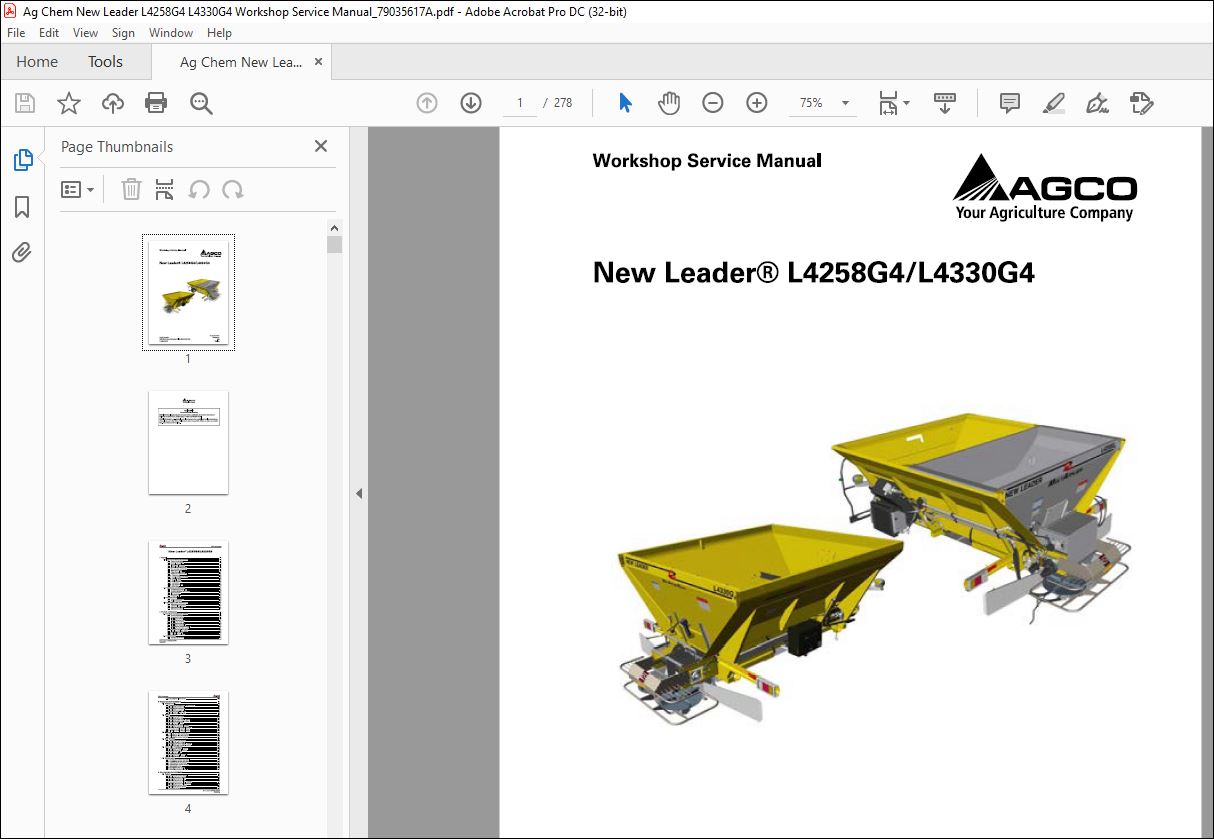This screenshot has width=1214, height=839.
Task: Close the Ag Chem document tab
Action: tap(319, 62)
